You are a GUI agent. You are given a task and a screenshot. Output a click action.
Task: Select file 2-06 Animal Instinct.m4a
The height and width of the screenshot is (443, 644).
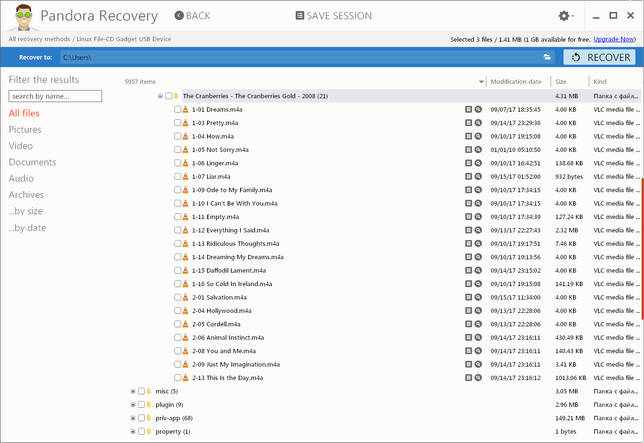[228, 337]
